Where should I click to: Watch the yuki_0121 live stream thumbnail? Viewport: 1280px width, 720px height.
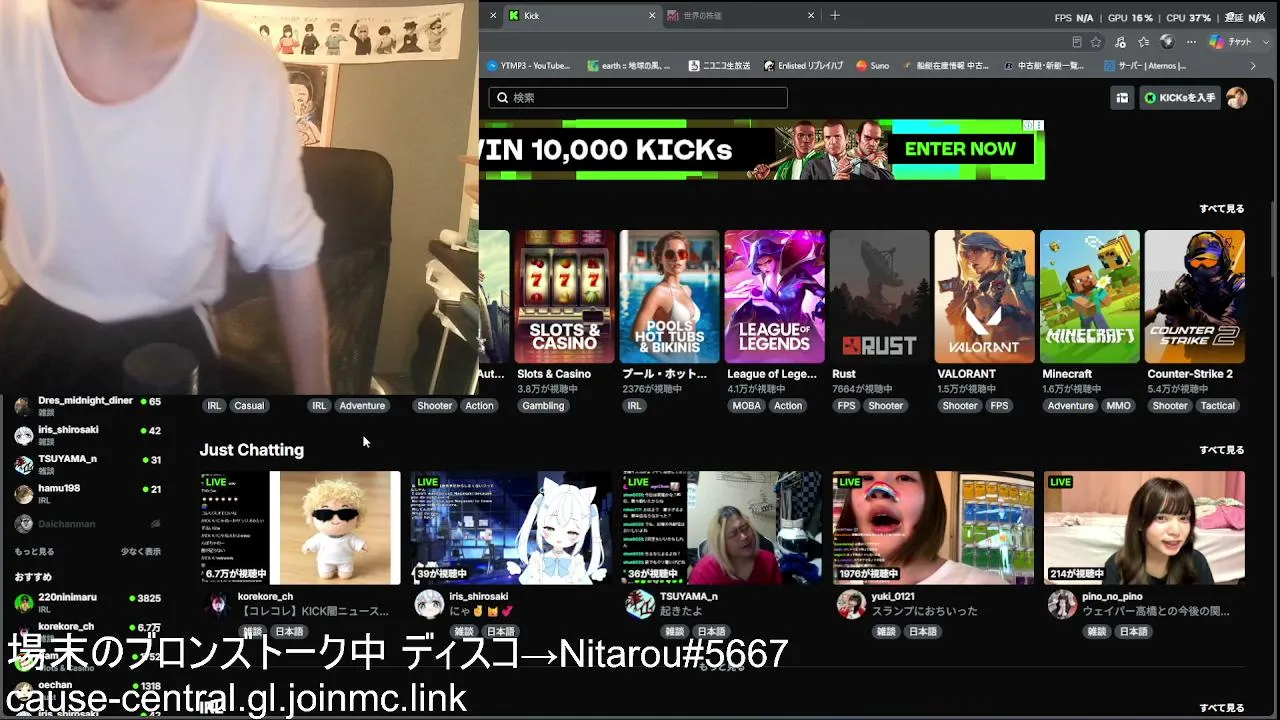pyautogui.click(x=934, y=528)
